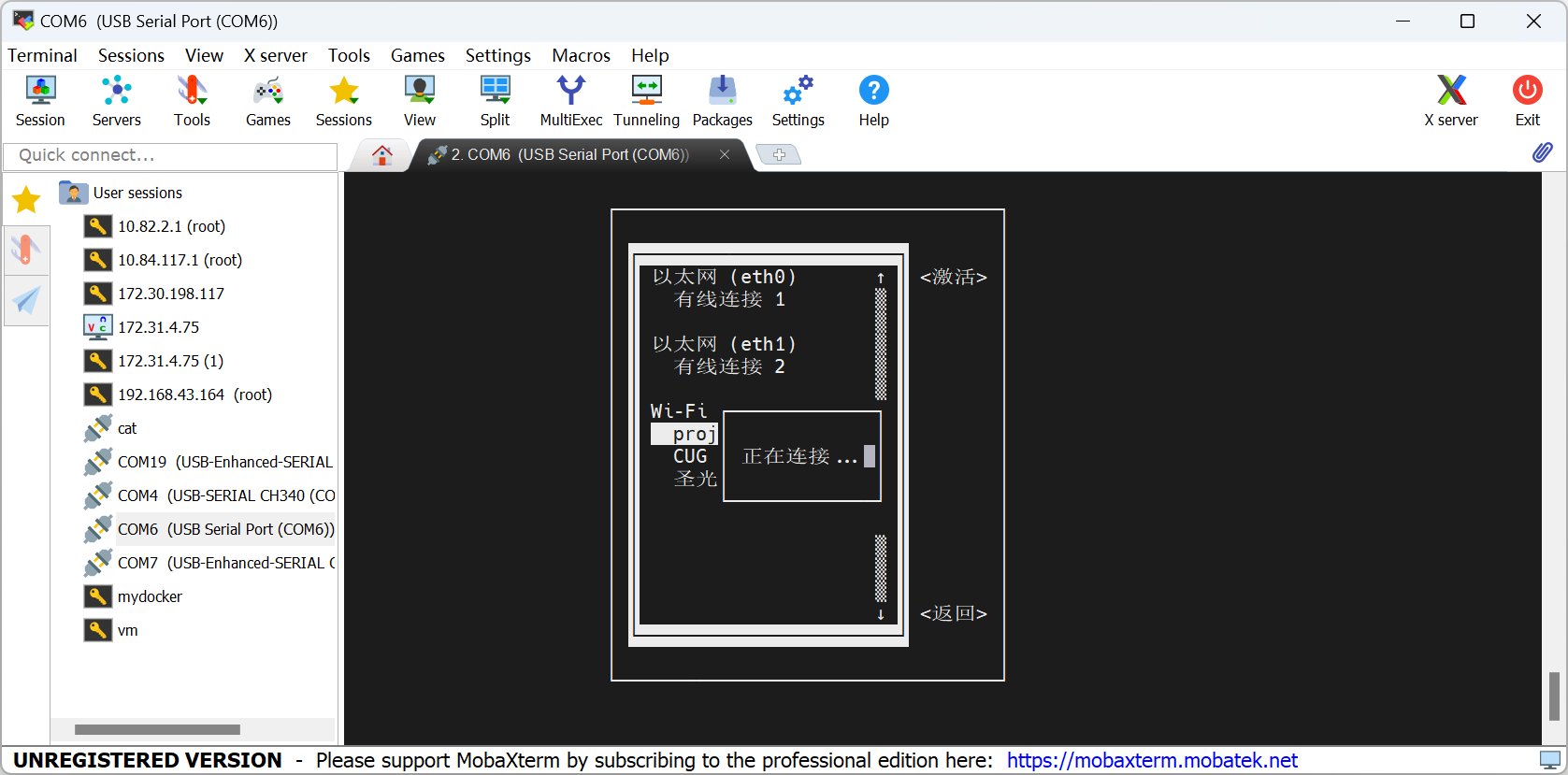1568x775 pixels.
Task: Select the 圣光 Wi-Fi network
Action: 696,479
